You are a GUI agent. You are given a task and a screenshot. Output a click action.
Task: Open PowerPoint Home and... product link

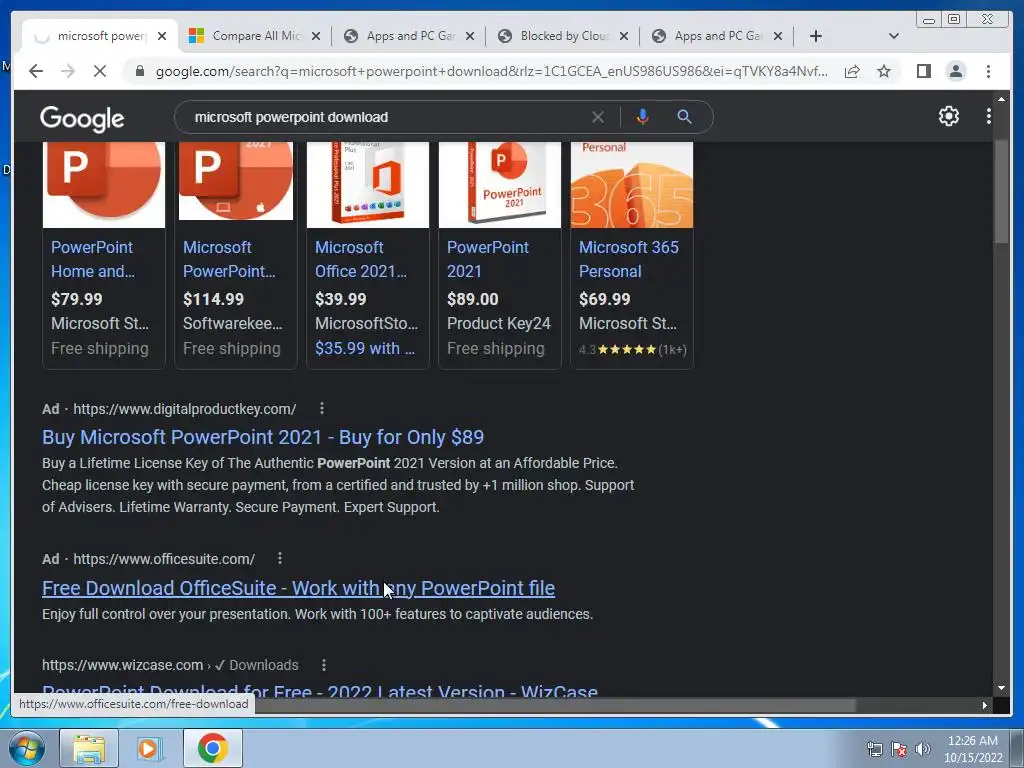click(93, 259)
